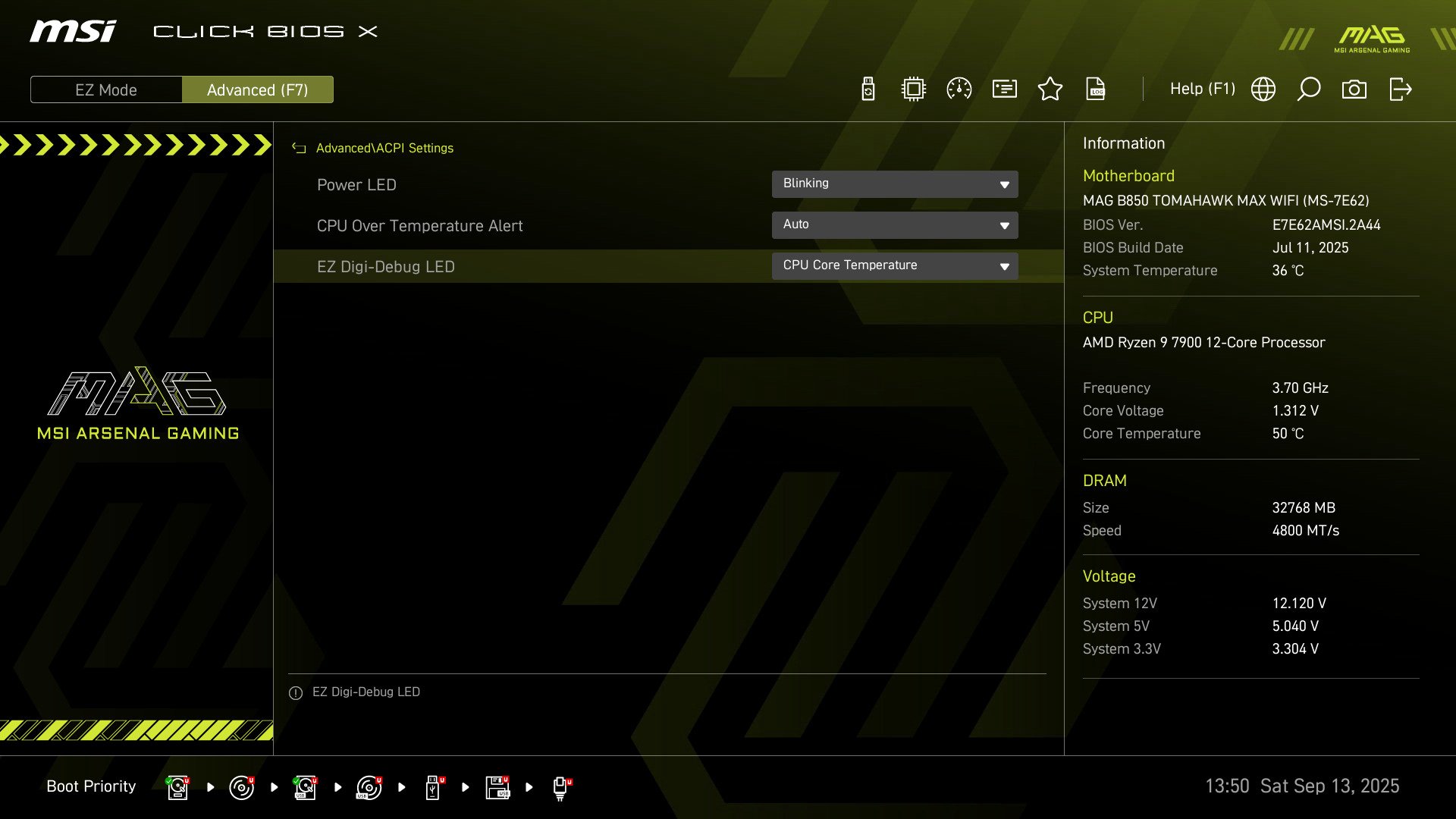Select the USB floppy boot device icon
The image size is (1456, 819).
[497, 787]
